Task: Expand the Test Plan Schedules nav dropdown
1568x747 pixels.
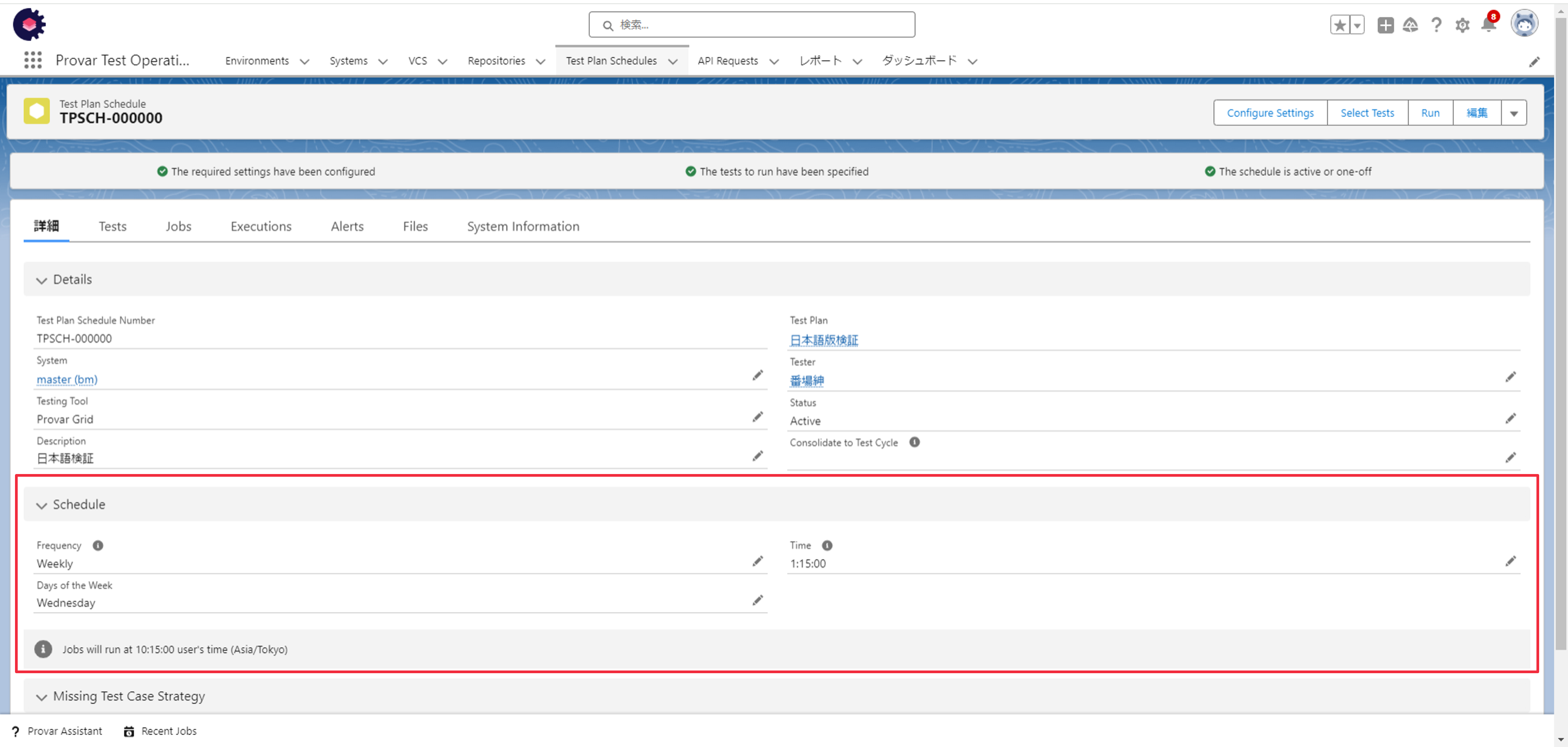Action: pyautogui.click(x=672, y=62)
